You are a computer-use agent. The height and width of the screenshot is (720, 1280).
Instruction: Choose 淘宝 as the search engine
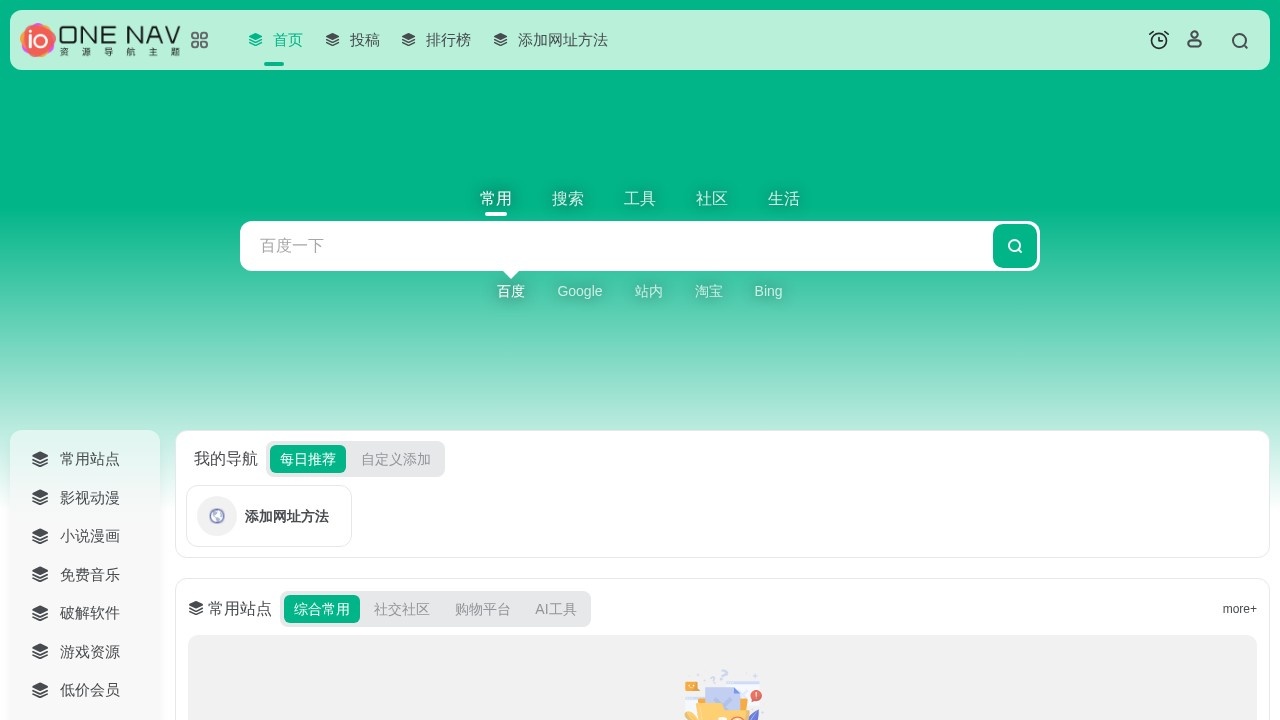pyautogui.click(x=709, y=291)
